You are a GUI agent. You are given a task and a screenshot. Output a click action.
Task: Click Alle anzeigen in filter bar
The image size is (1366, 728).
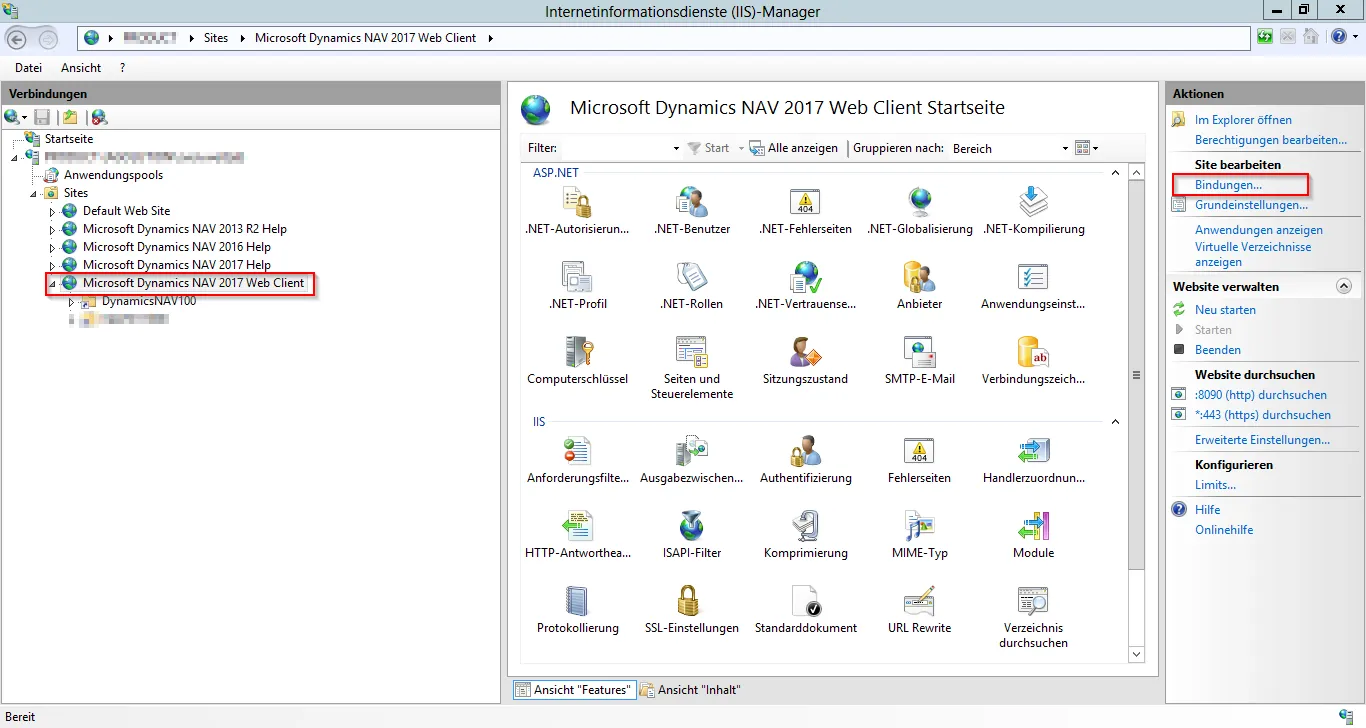pyautogui.click(x=794, y=148)
